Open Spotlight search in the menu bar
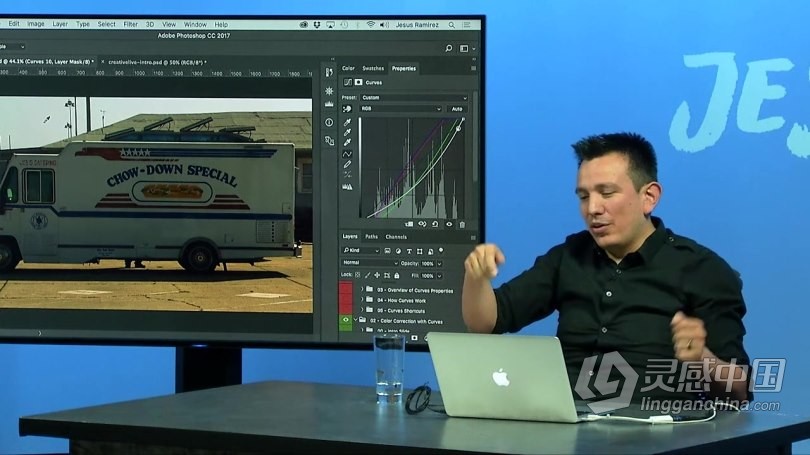This screenshot has width=810, height=455. click(x=451, y=24)
